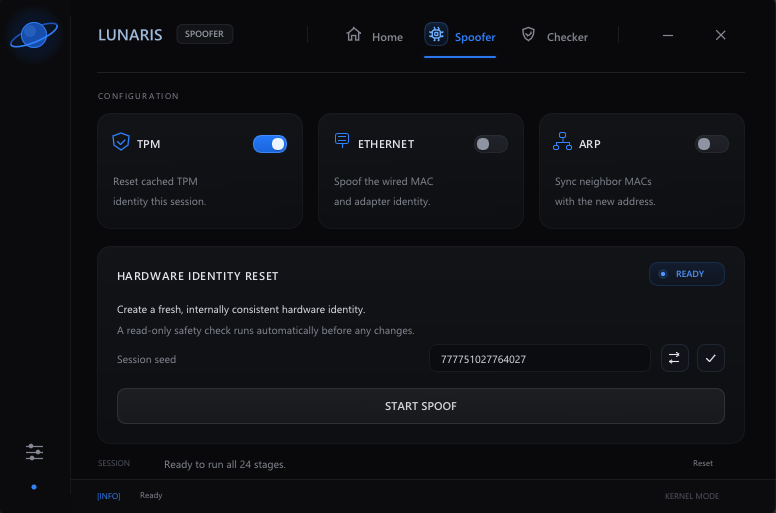
Task: Click 'Sync neighbor MACs' description
Action: [x=605, y=191]
